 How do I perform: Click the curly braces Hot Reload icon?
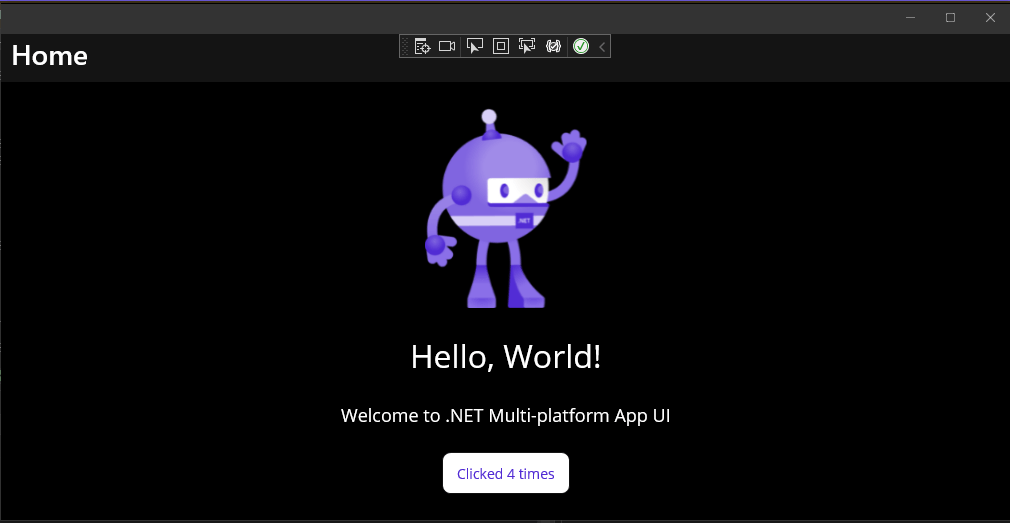click(553, 46)
